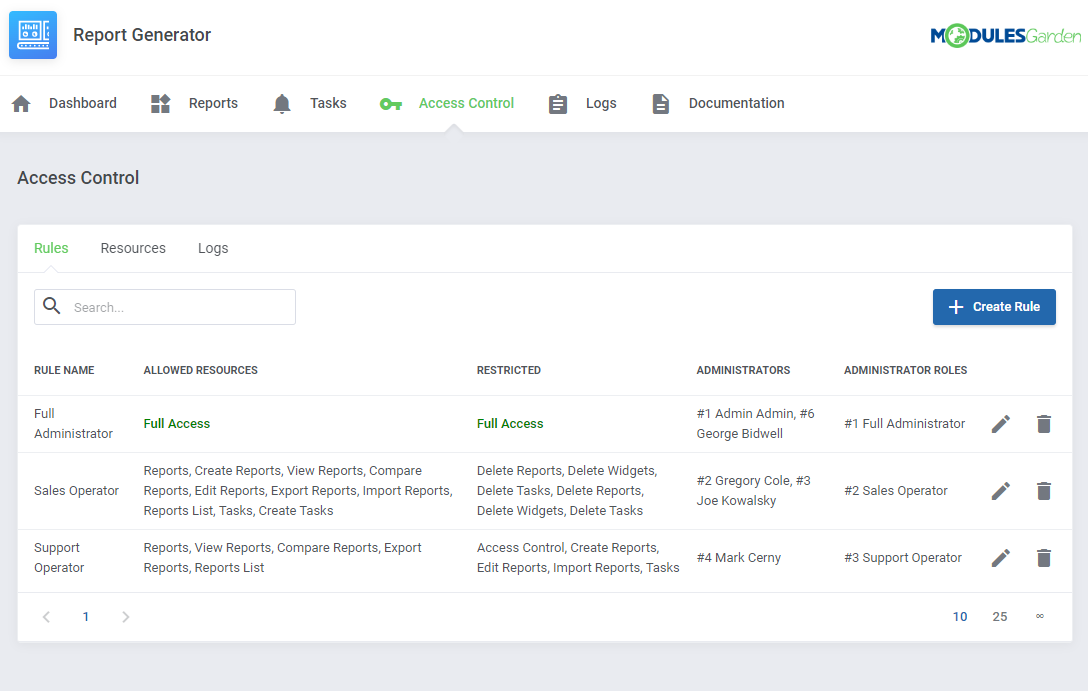Show 10 entries per page
This screenshot has height=691, width=1088.
pyautogui.click(x=960, y=617)
